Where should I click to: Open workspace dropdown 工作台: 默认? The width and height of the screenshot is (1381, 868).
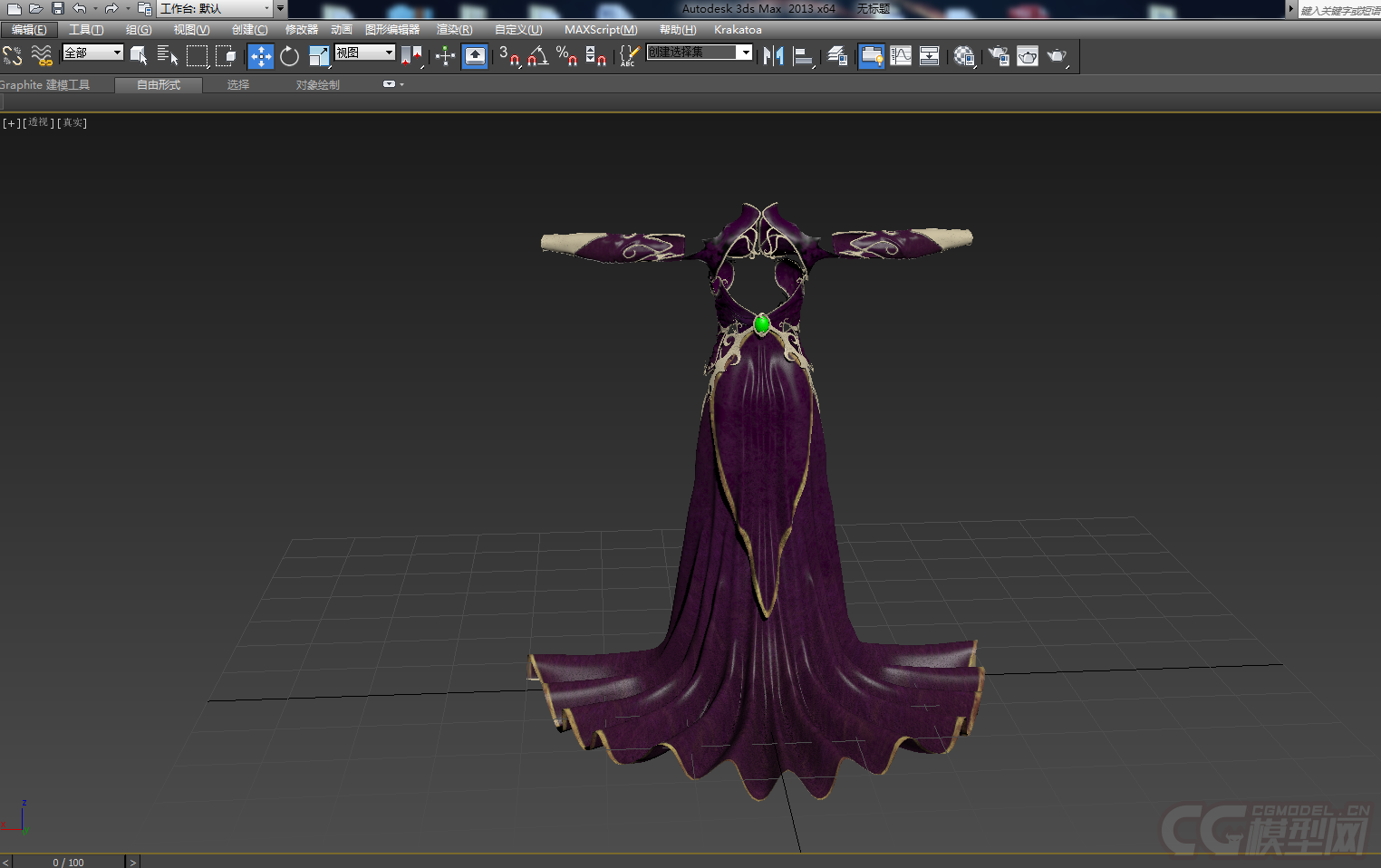click(216, 8)
